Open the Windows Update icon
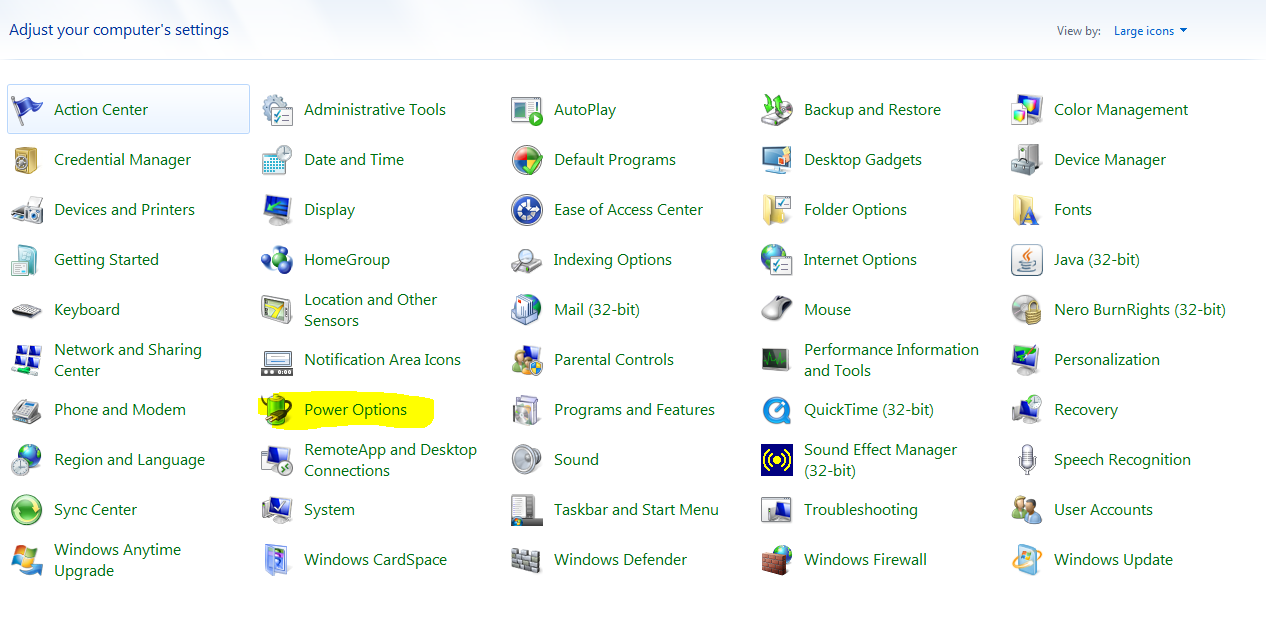 click(x=1027, y=559)
